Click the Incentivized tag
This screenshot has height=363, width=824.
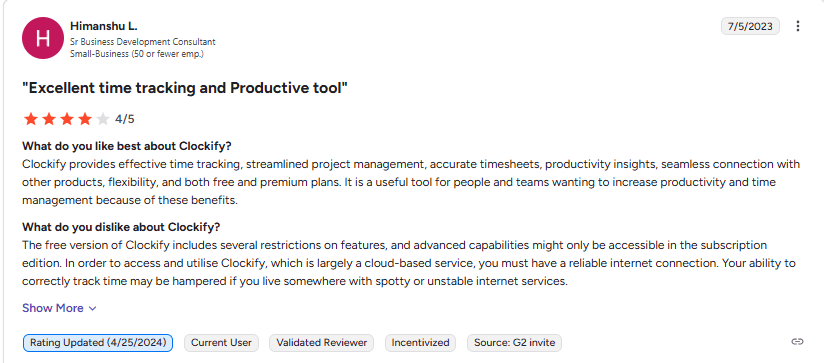[420, 343]
